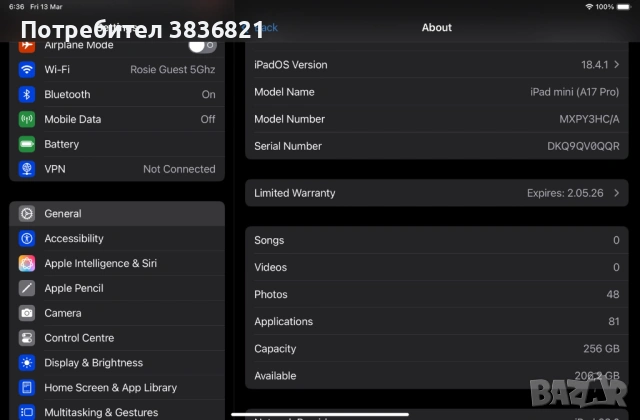Tap the Model Number label
The image size is (640, 420).
[290, 119]
